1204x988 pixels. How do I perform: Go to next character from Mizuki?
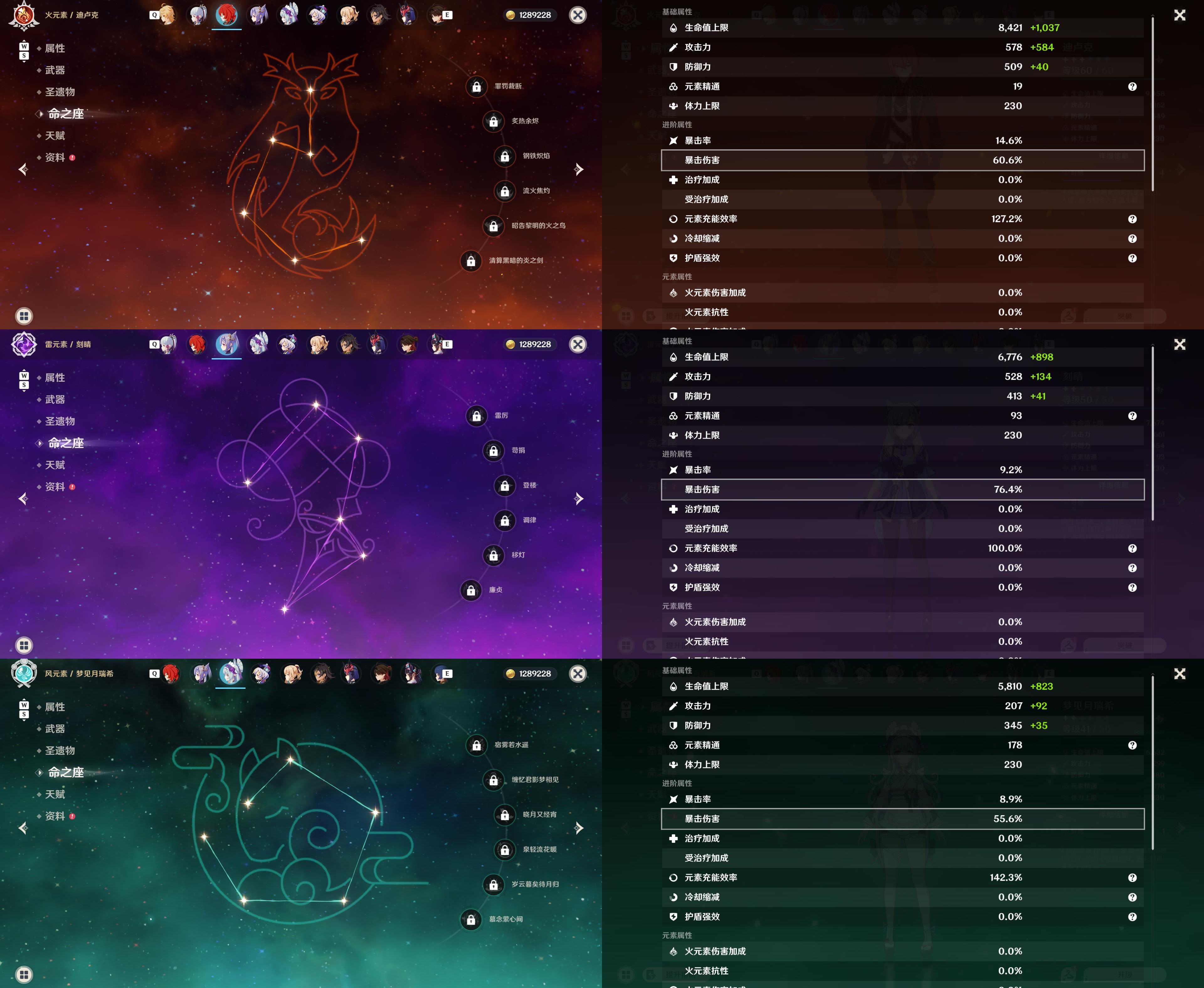coord(579,828)
